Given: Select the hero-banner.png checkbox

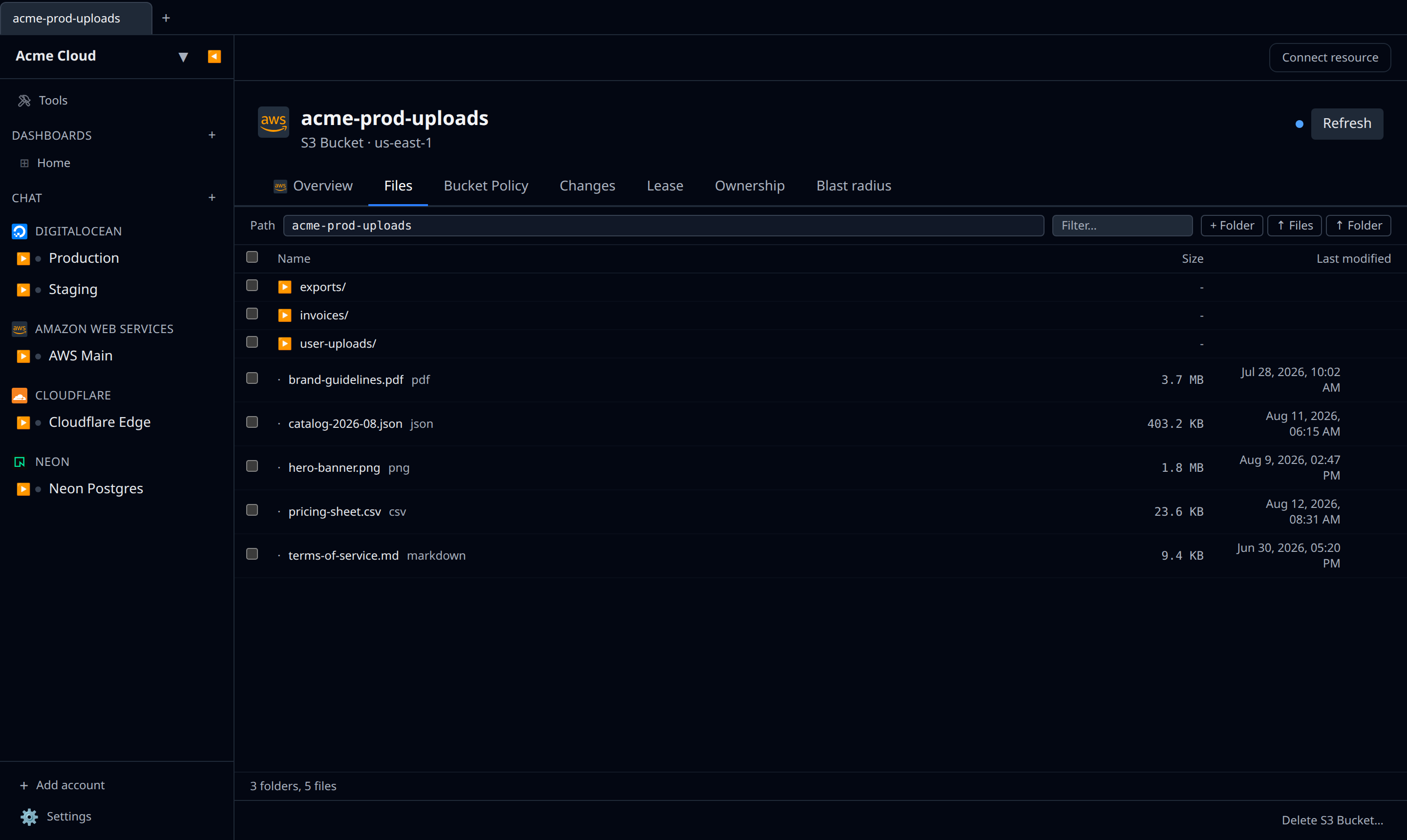Looking at the screenshot, I should click(x=253, y=466).
